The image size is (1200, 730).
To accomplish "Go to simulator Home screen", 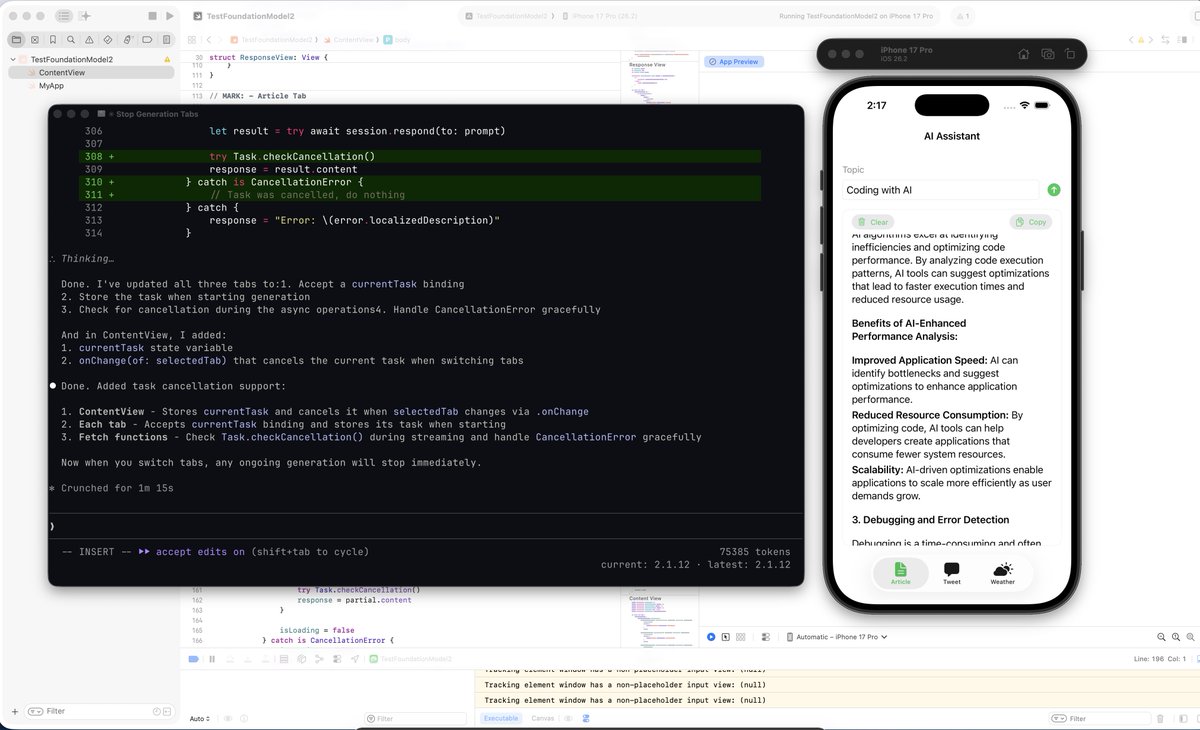I will click(1024, 54).
